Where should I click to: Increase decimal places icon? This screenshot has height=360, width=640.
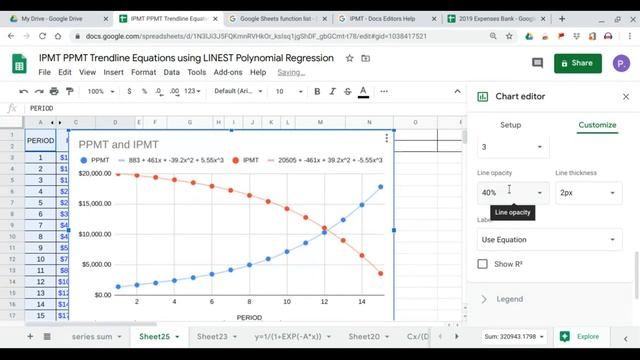click(x=174, y=91)
